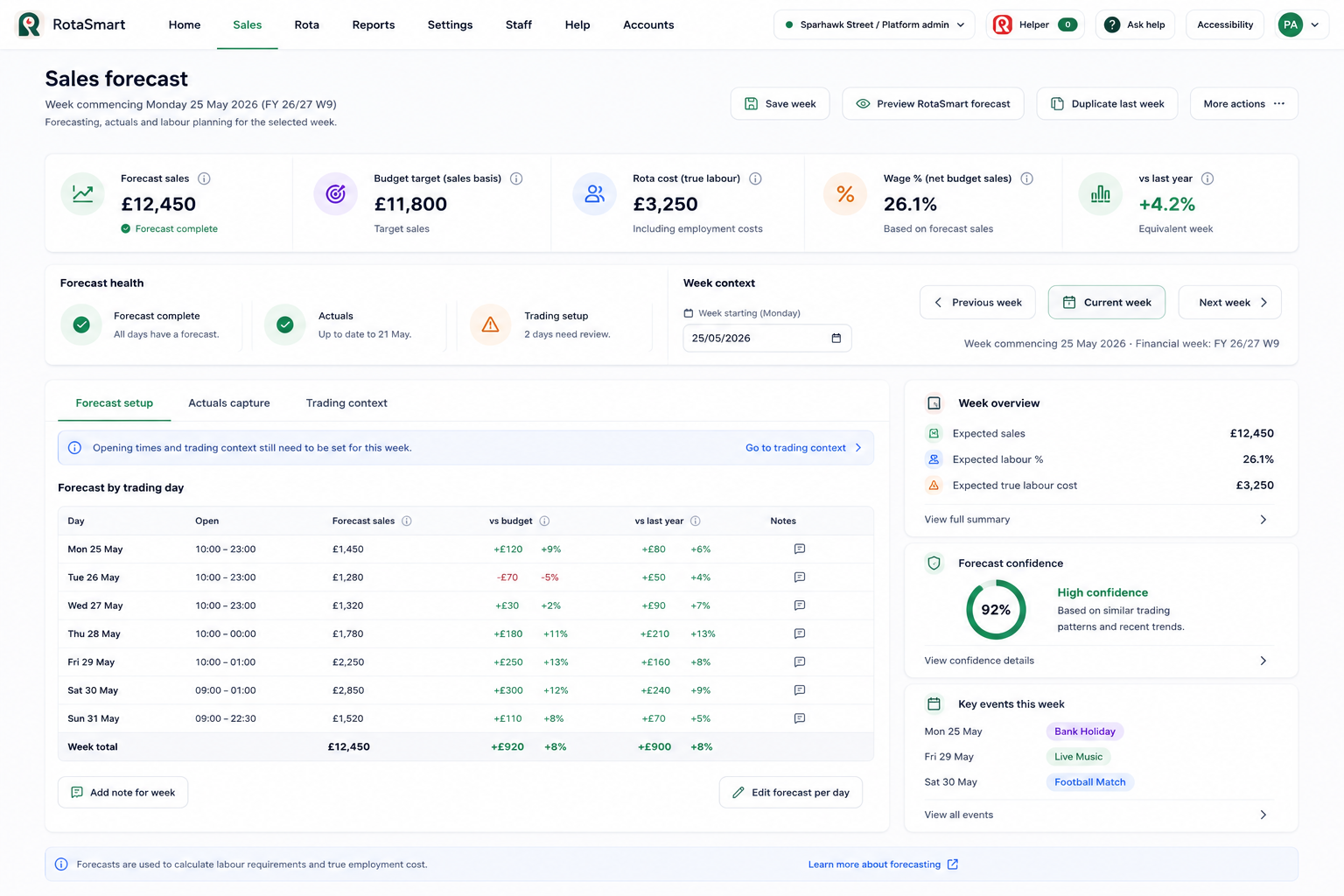The image size is (1344, 896).
Task: Open note icon for Mon 25 May row
Action: [800, 549]
